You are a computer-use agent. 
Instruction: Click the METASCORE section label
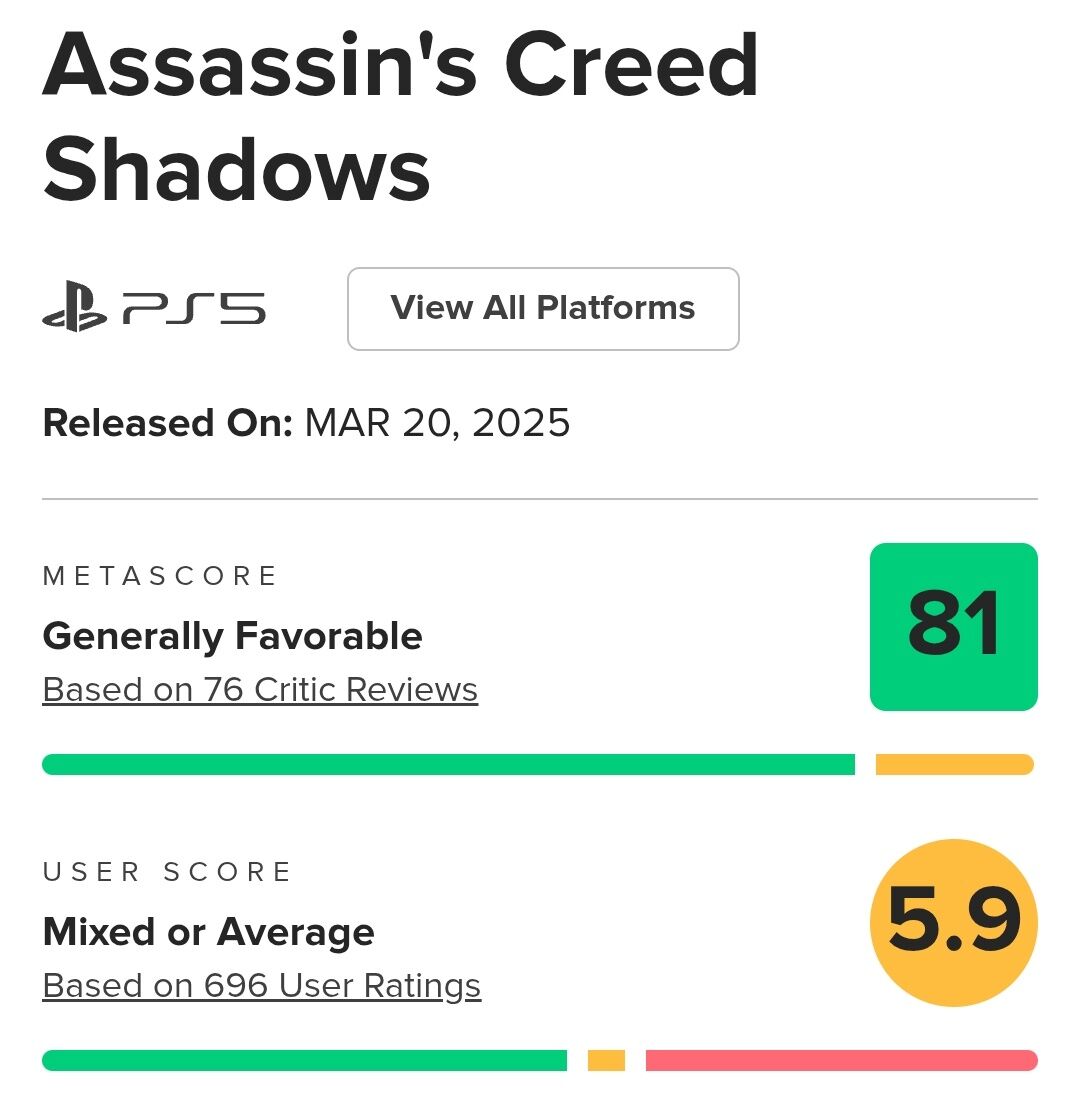pos(160,576)
